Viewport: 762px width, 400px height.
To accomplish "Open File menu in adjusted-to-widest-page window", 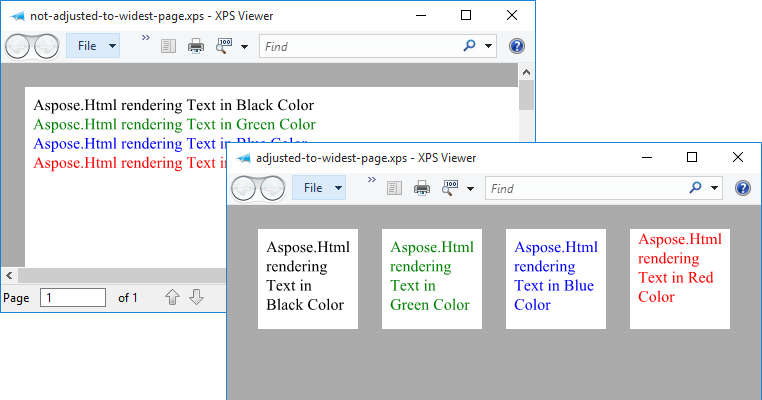I will pos(319,188).
